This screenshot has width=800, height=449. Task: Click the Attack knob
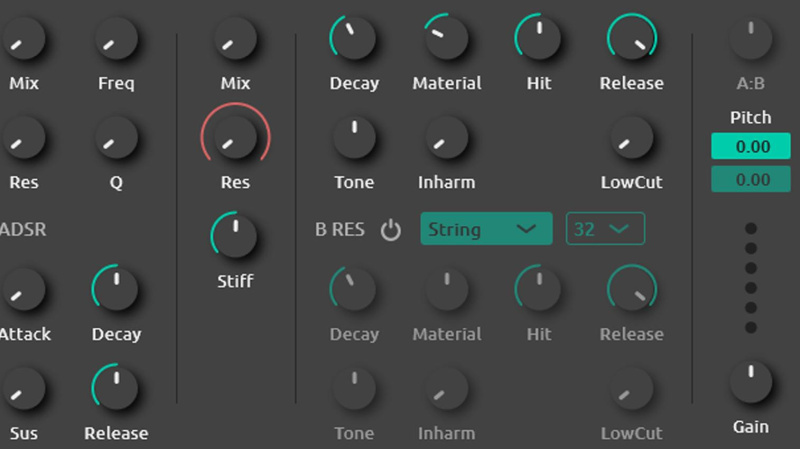pos(23,289)
